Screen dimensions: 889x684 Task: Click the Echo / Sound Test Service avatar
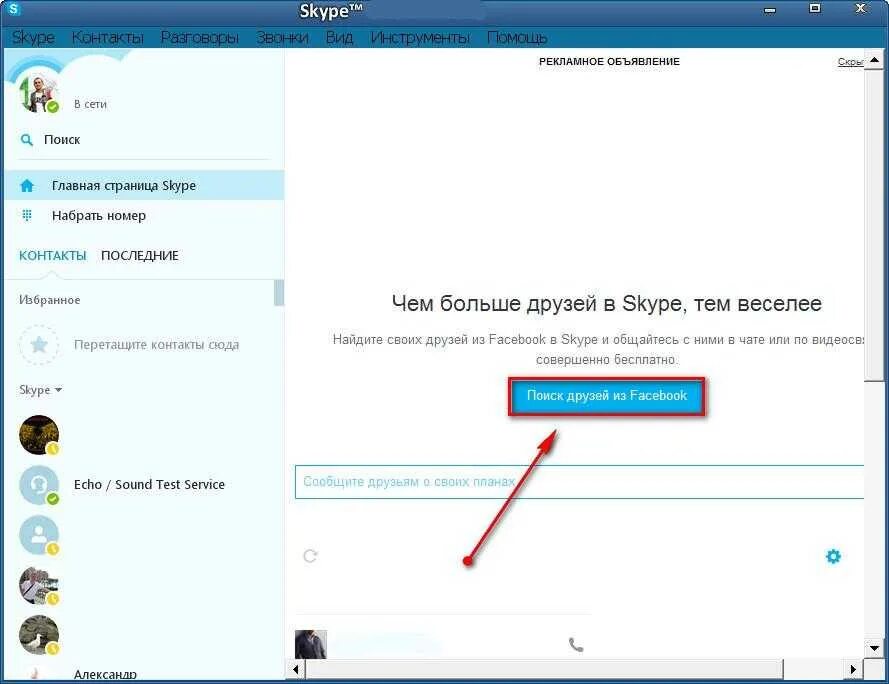[x=39, y=485]
